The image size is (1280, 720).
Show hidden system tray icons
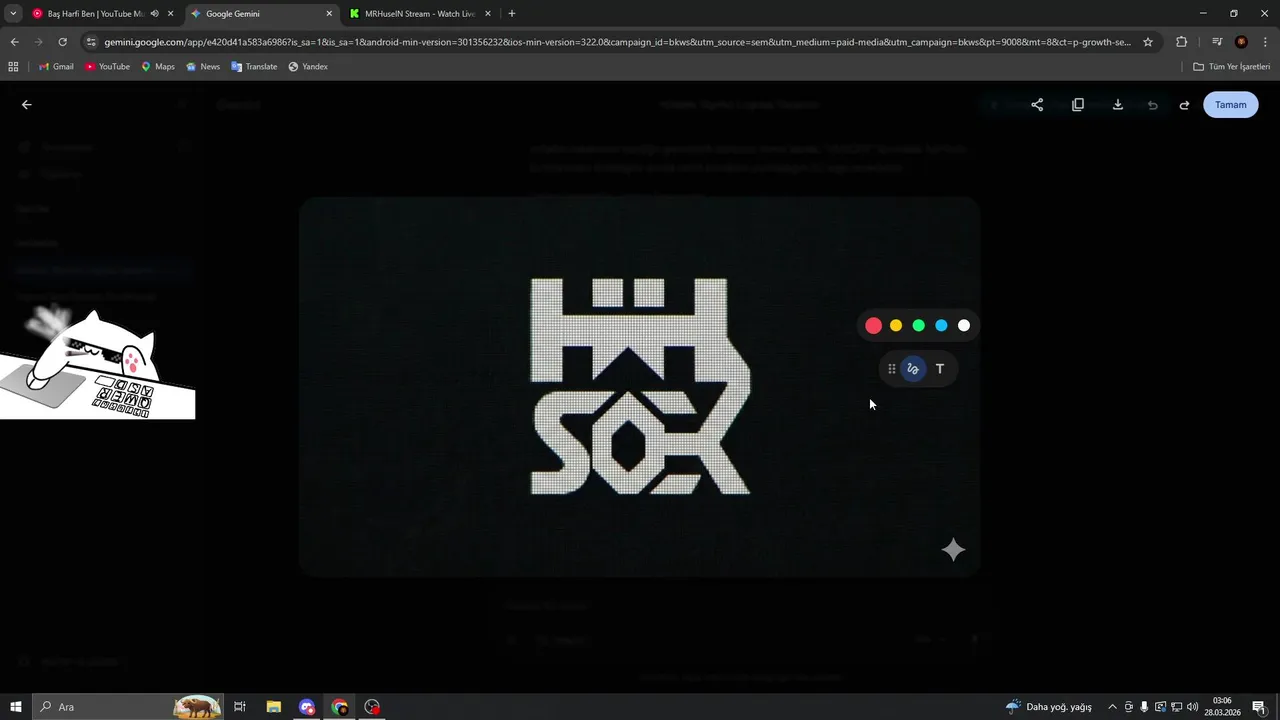[1112, 707]
